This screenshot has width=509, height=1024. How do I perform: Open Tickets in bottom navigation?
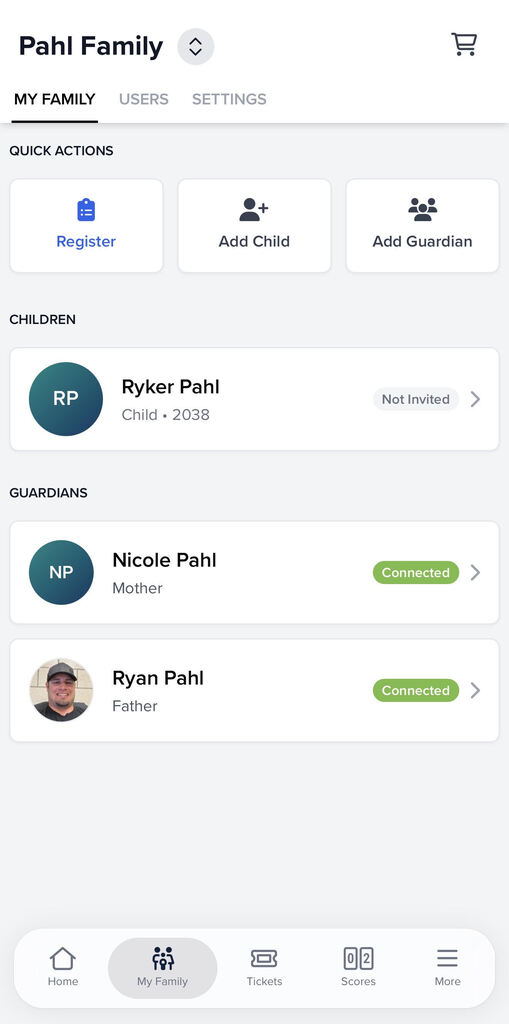tap(264, 967)
